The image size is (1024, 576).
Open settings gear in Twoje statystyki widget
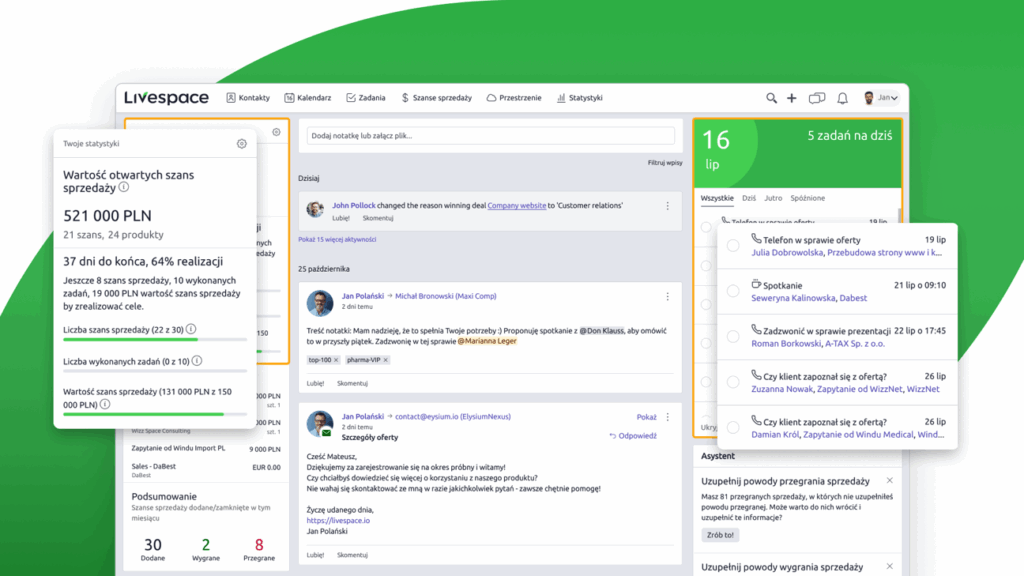click(x=240, y=143)
